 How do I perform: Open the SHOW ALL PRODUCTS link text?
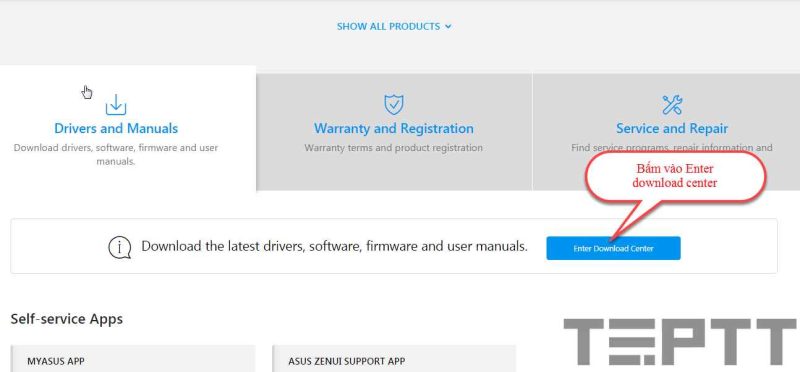tap(388, 27)
